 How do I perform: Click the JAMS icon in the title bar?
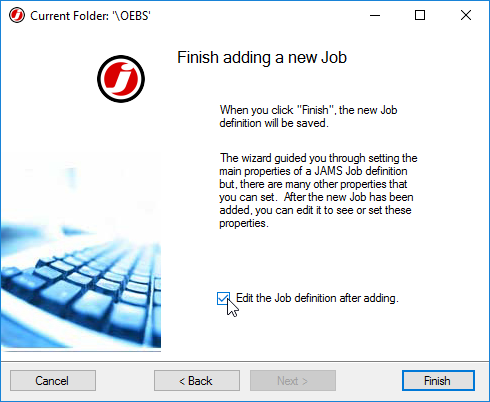coord(17,15)
